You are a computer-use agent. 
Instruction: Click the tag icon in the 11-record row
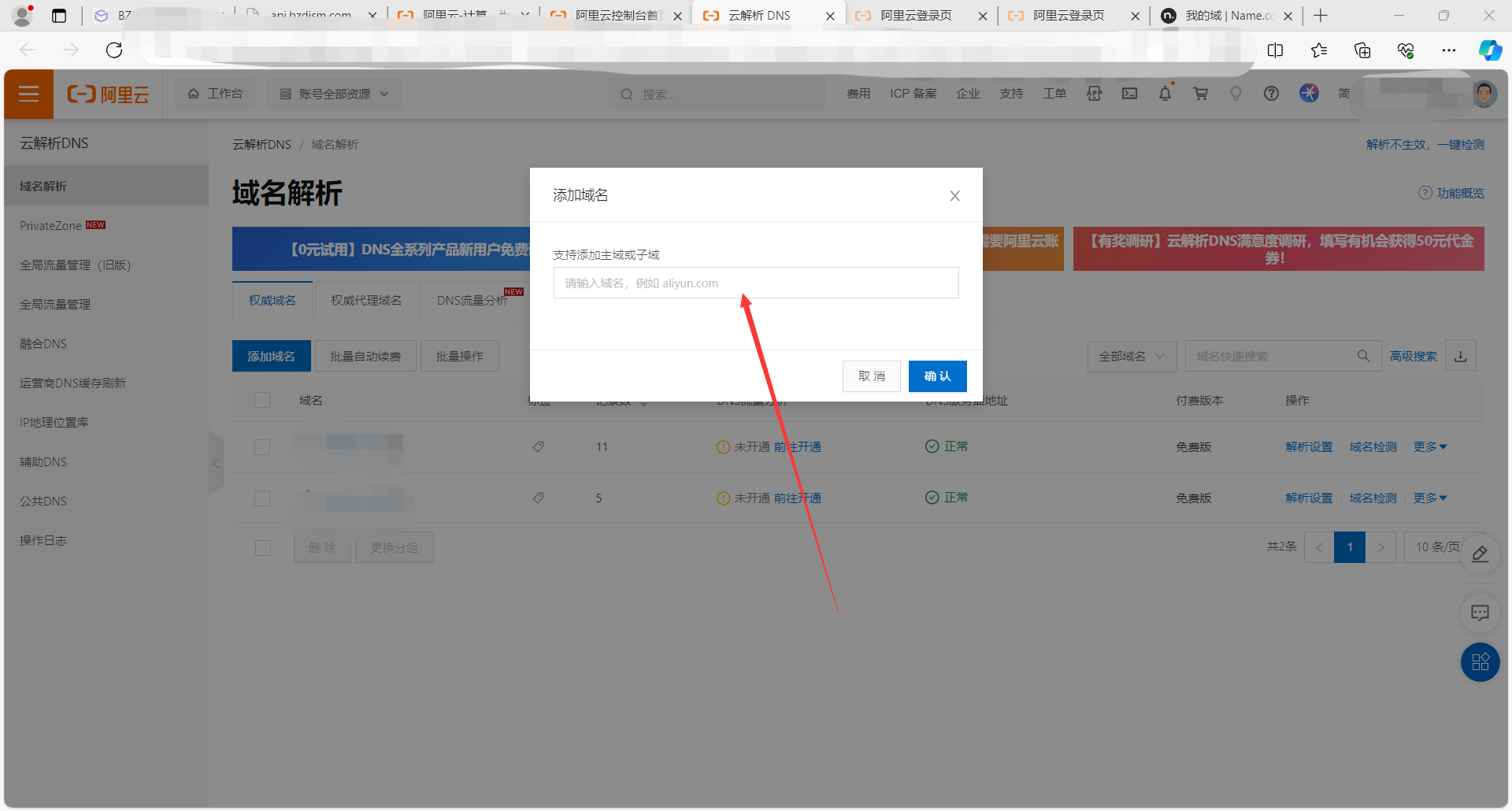(x=539, y=447)
